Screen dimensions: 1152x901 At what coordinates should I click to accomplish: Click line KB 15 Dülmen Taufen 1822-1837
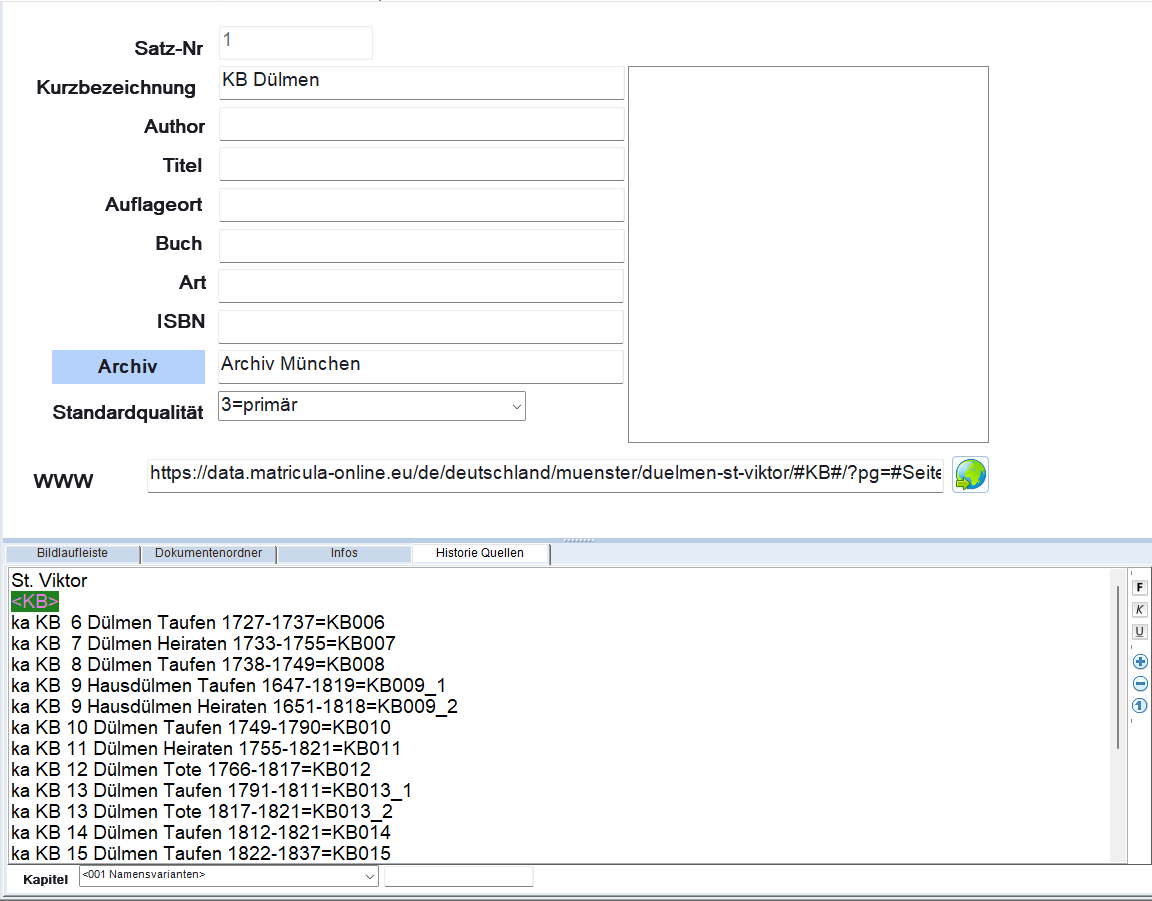201,853
